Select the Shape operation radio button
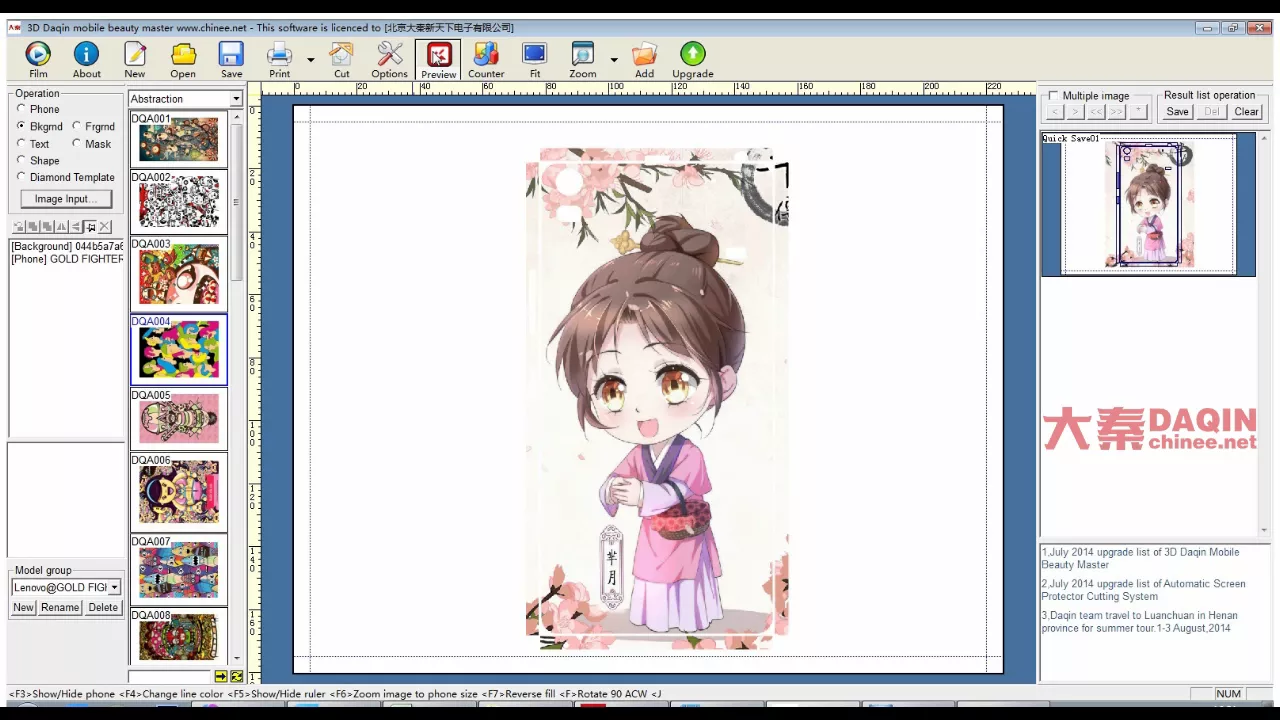Image resolution: width=1280 pixels, height=720 pixels. coord(21,160)
